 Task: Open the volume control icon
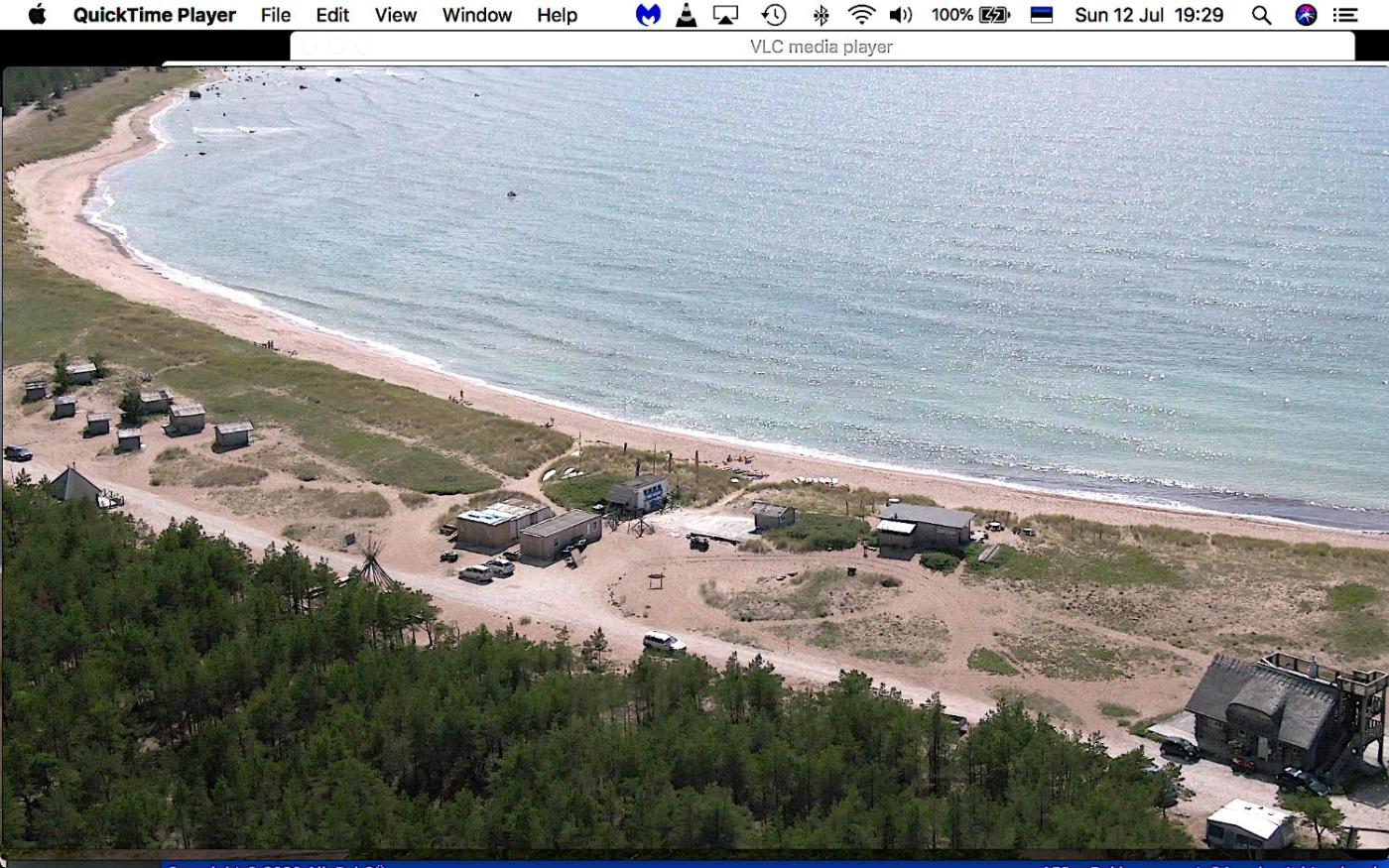900,15
